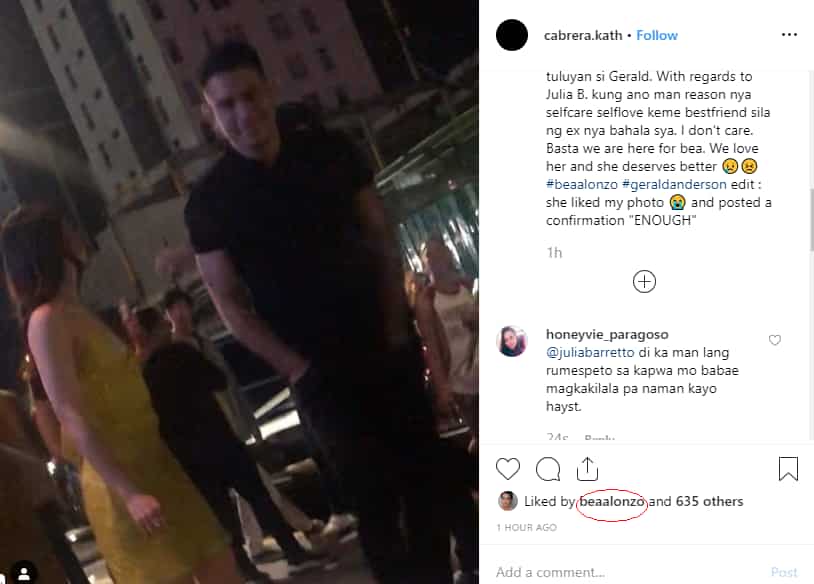The height and width of the screenshot is (584, 814).
Task: Open the #beaalonzo hashtag
Action: (581, 184)
